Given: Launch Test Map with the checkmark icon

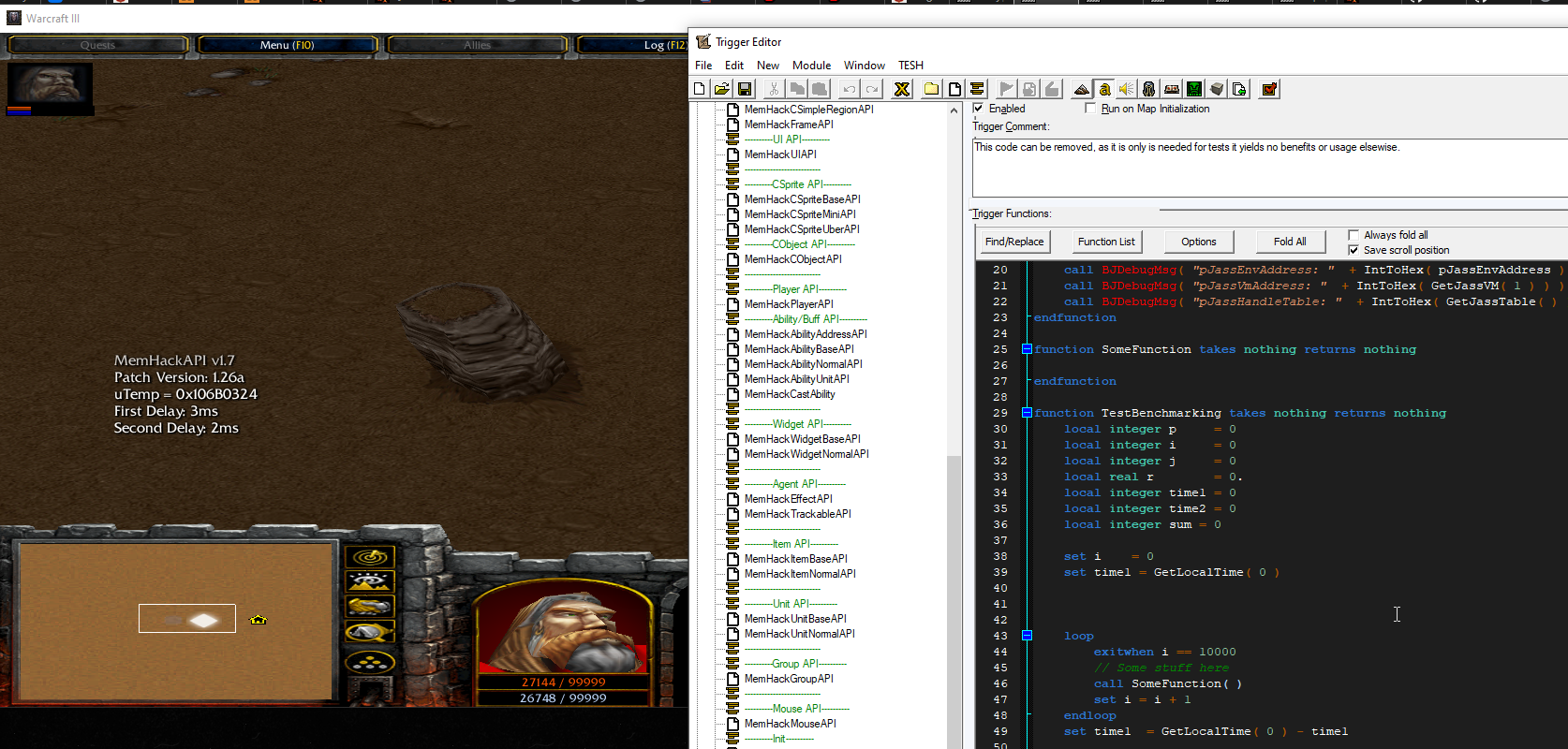Looking at the screenshot, I should [x=1269, y=89].
